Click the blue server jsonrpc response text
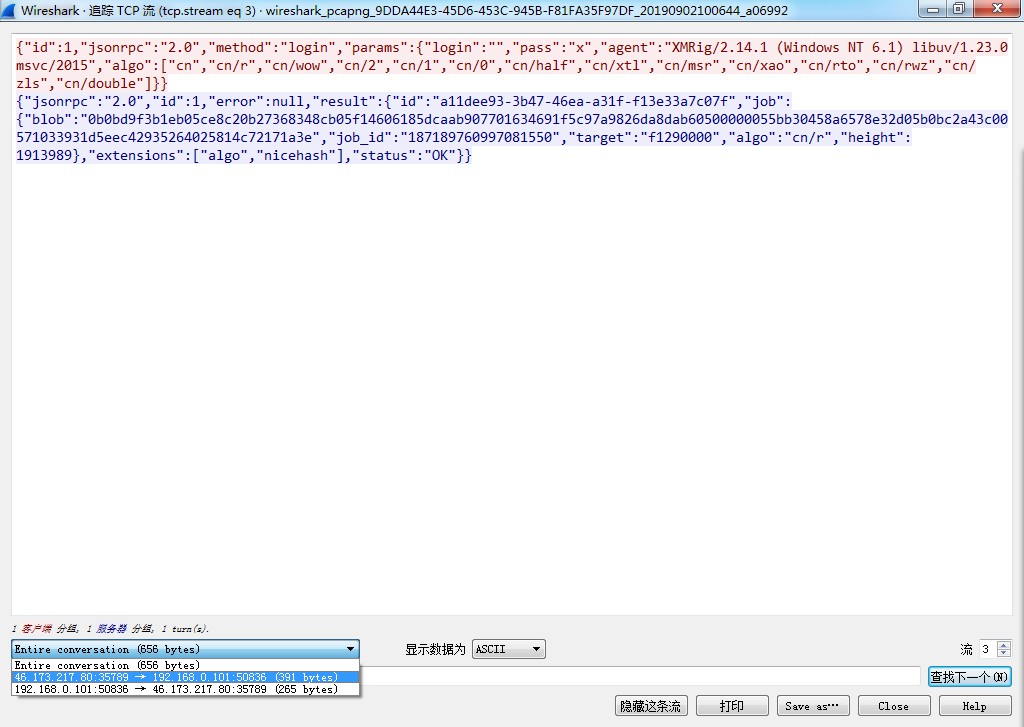1024x727 pixels. pos(511,128)
